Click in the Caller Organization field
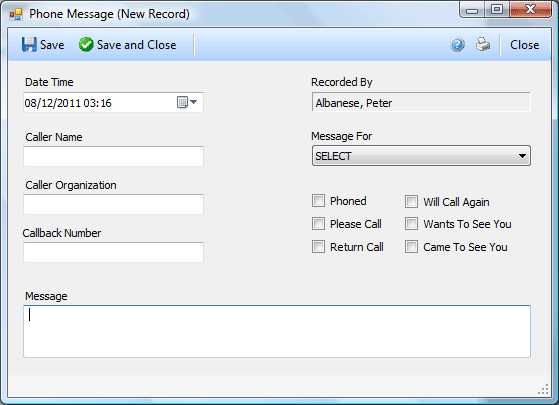The height and width of the screenshot is (405, 559). pyautogui.click(x=113, y=204)
